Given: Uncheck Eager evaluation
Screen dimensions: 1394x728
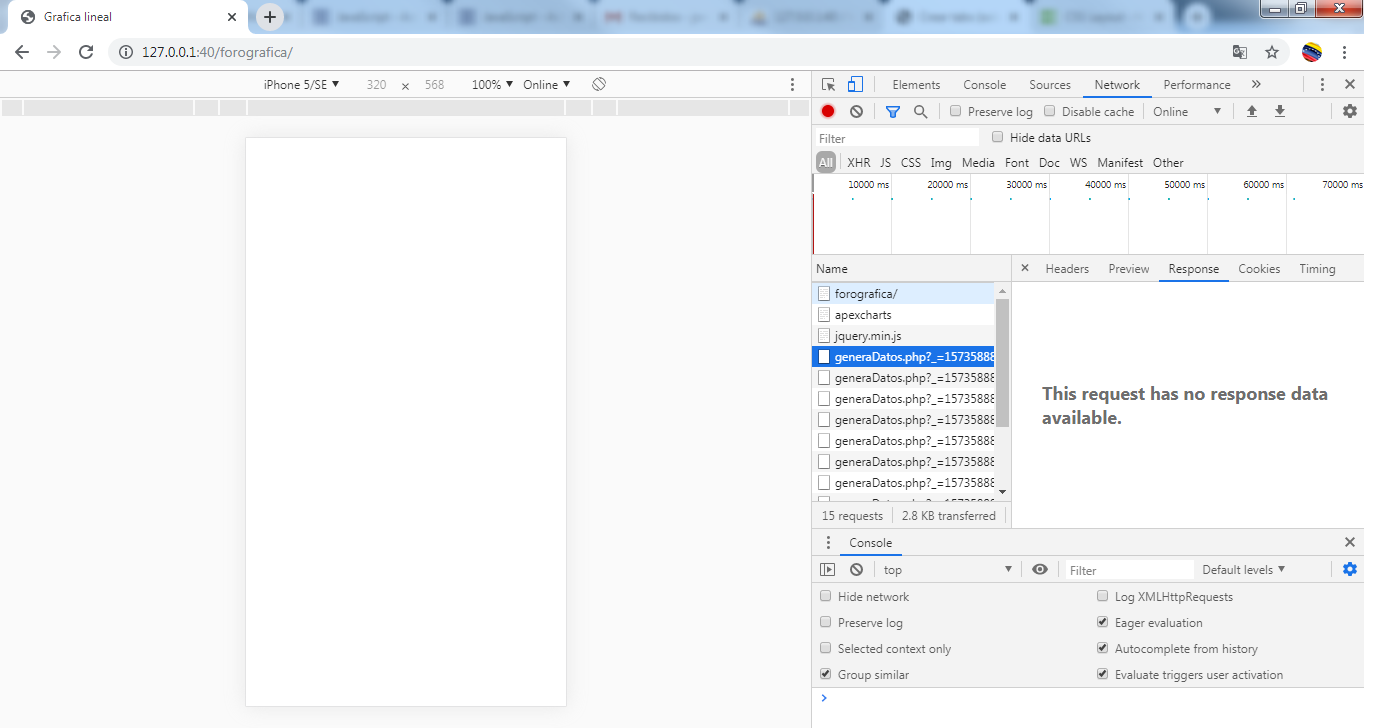Looking at the screenshot, I should pyautogui.click(x=1103, y=622).
